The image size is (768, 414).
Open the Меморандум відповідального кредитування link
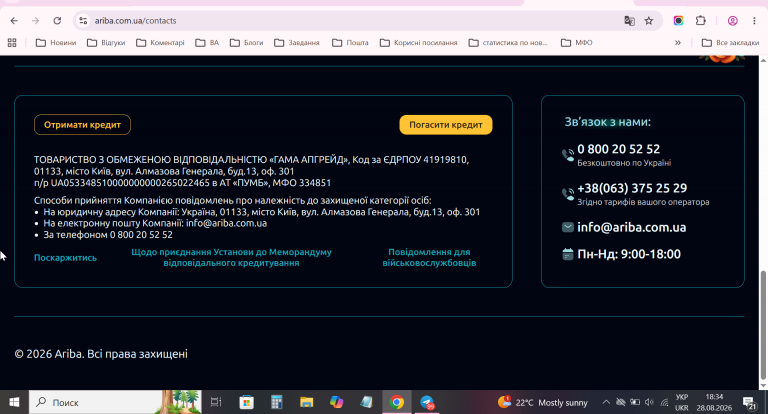[x=231, y=257]
